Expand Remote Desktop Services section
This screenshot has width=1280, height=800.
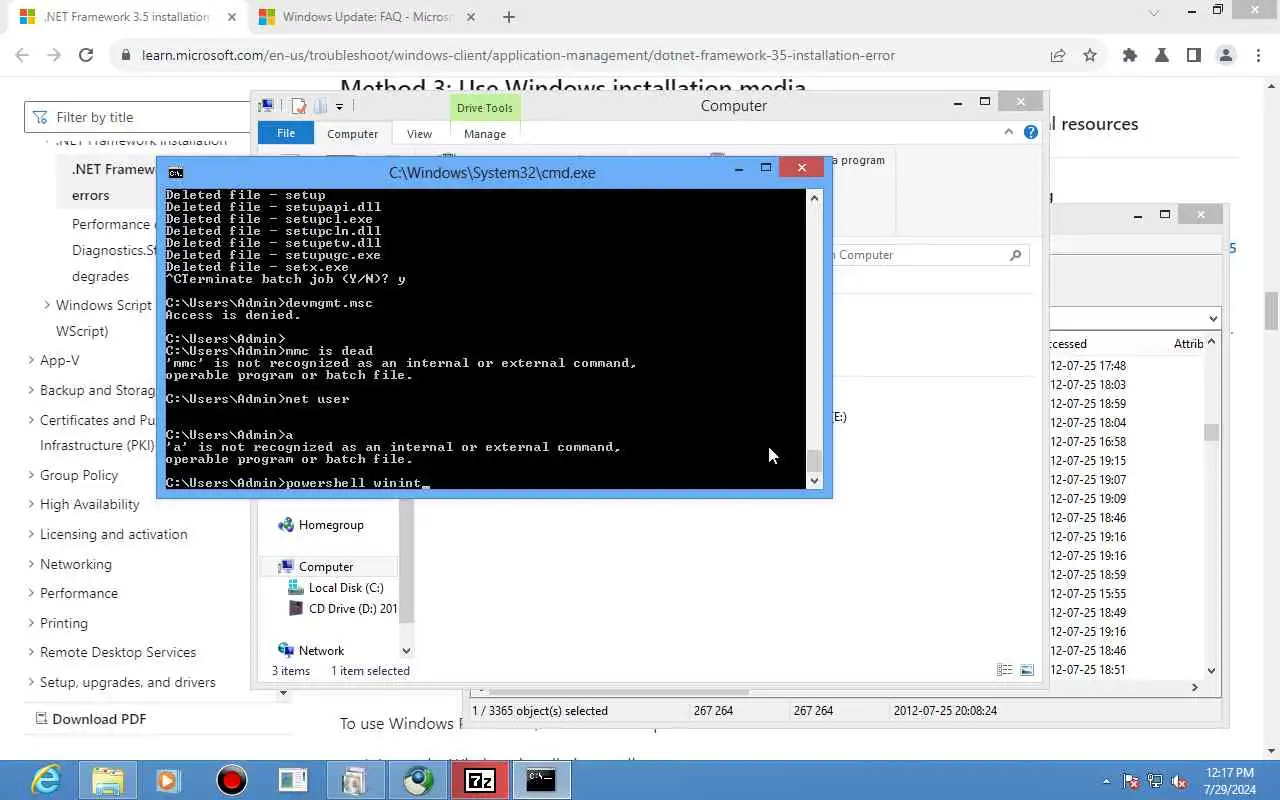(31, 652)
